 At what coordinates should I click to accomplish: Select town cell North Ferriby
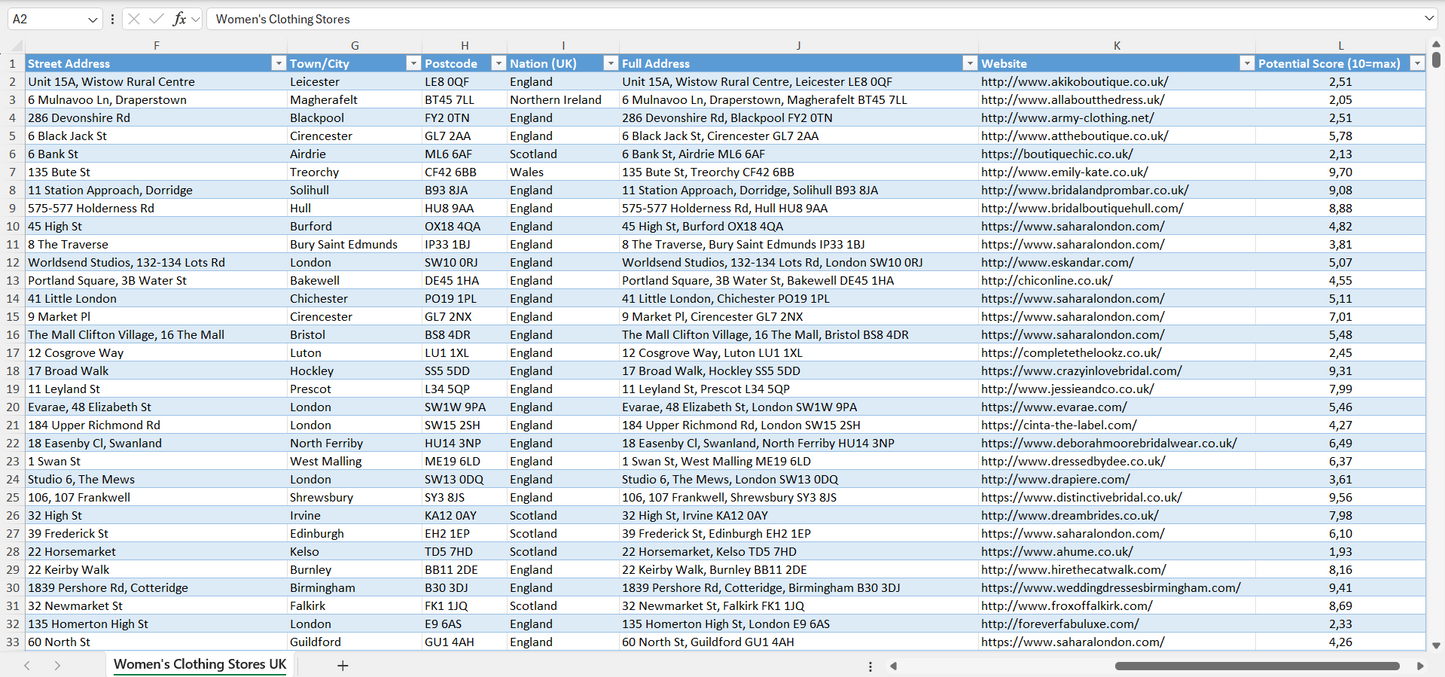click(355, 443)
